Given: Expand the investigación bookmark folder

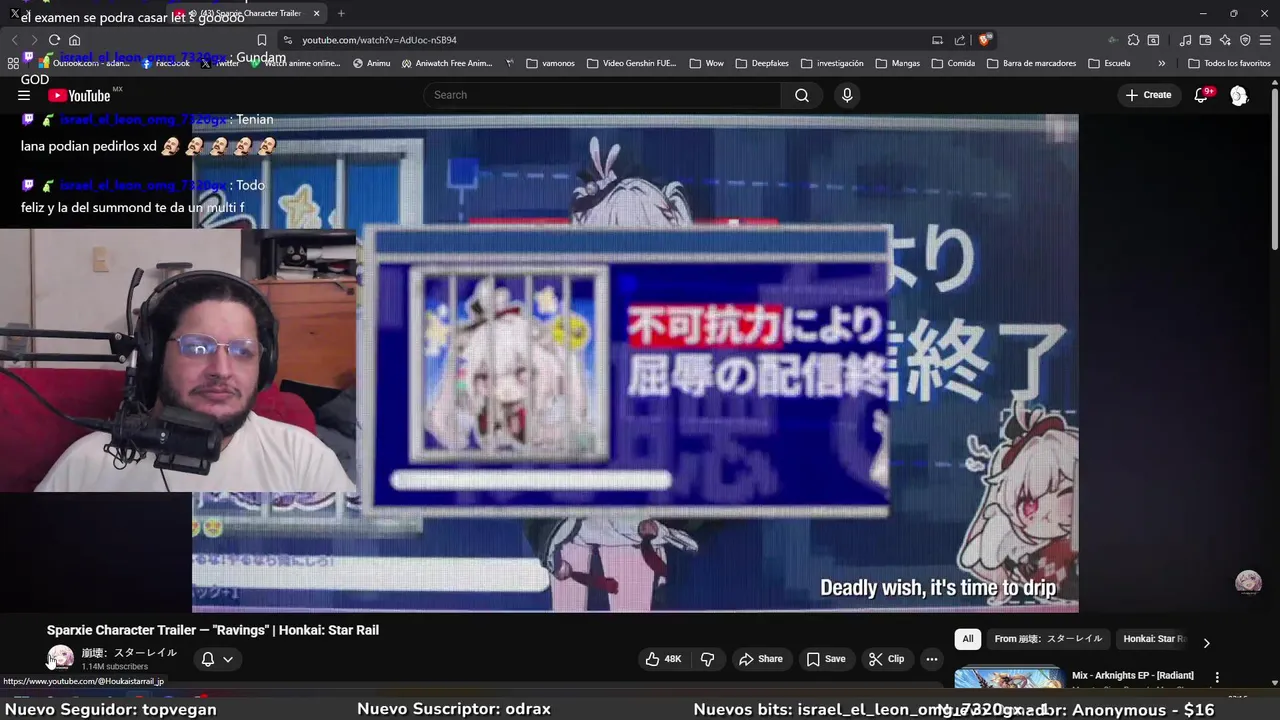Looking at the screenshot, I should pos(832,63).
